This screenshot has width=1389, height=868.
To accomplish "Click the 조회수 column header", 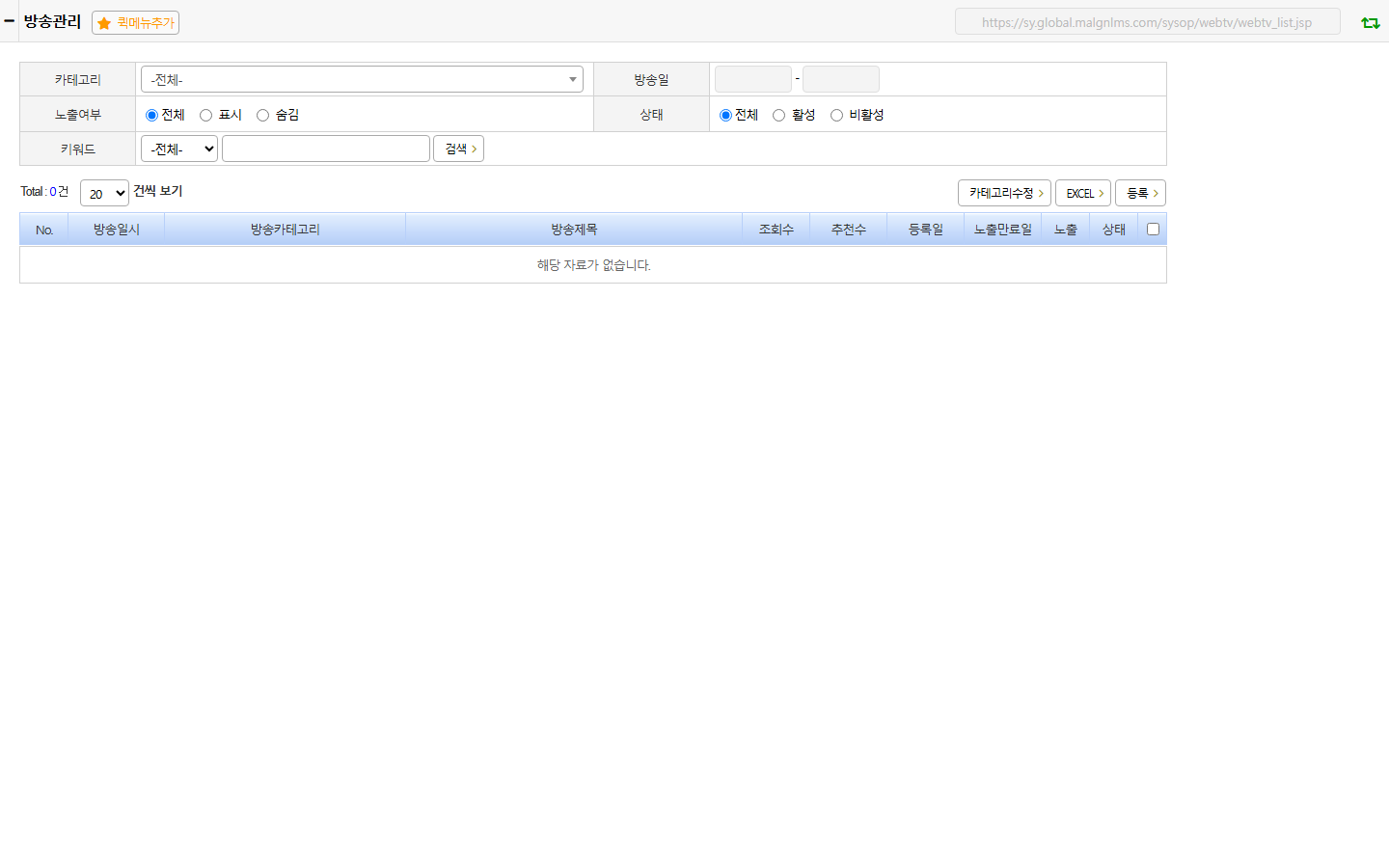I will (776, 230).
